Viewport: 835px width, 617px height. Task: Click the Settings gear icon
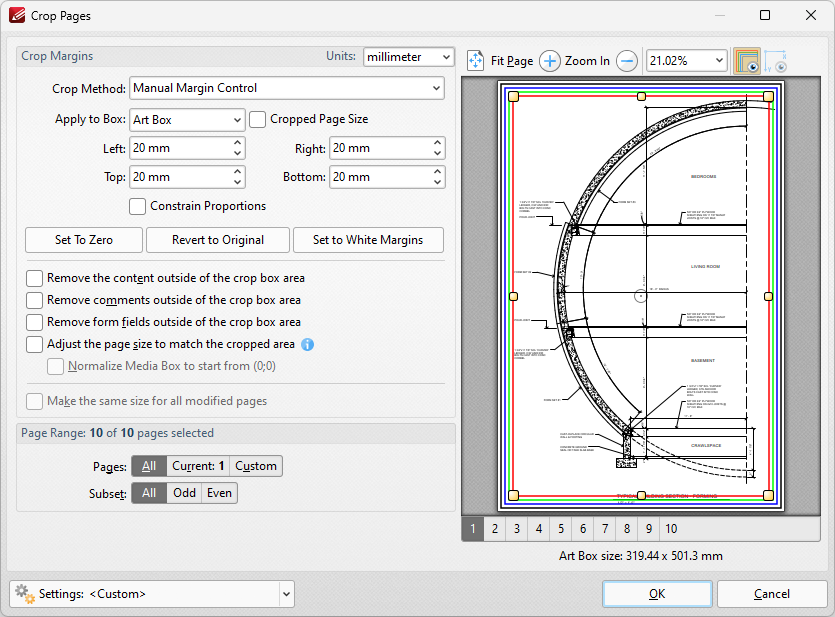tap(24, 594)
